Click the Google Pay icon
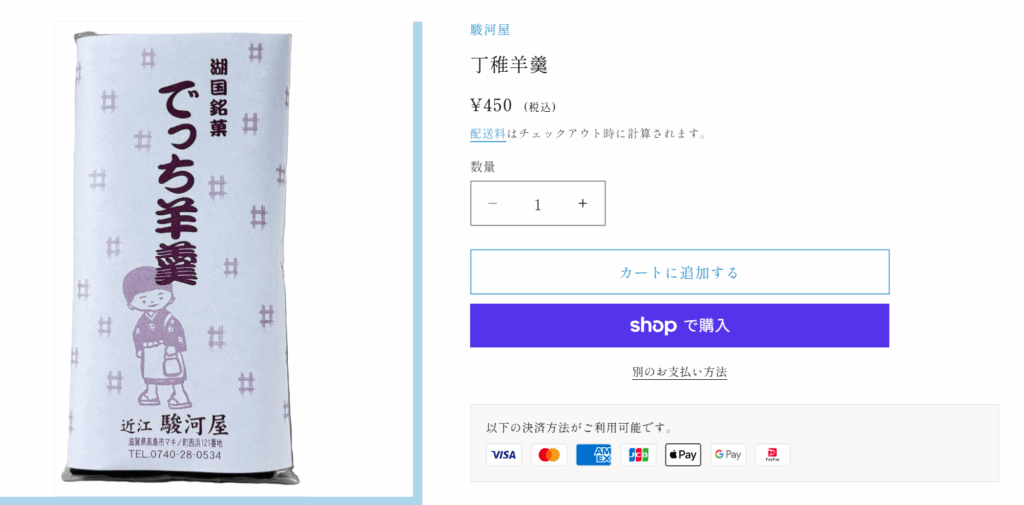This screenshot has height=505, width=1024. coord(728,455)
